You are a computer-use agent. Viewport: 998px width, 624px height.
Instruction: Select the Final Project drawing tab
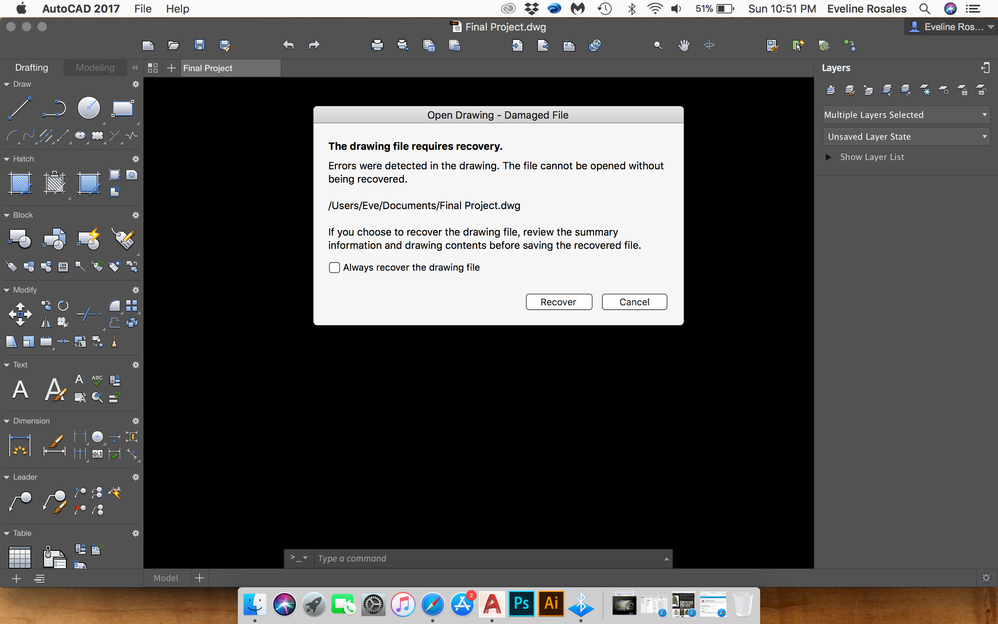(229, 68)
